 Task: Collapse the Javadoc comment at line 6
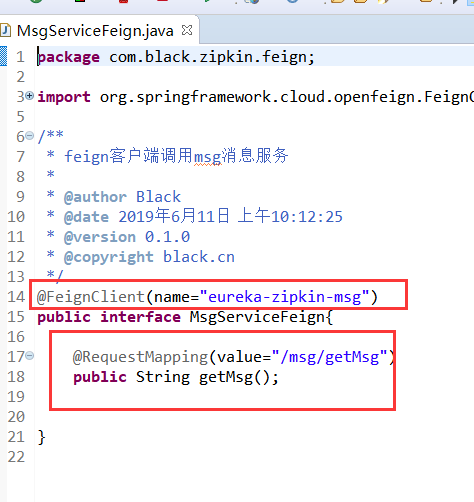[x=30, y=136]
